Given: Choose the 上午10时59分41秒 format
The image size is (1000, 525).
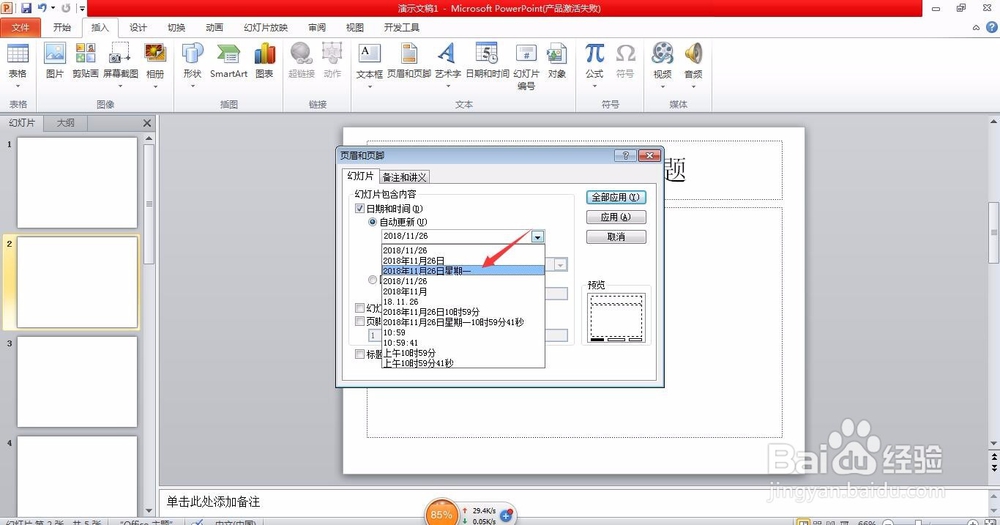Looking at the screenshot, I should tap(462, 363).
